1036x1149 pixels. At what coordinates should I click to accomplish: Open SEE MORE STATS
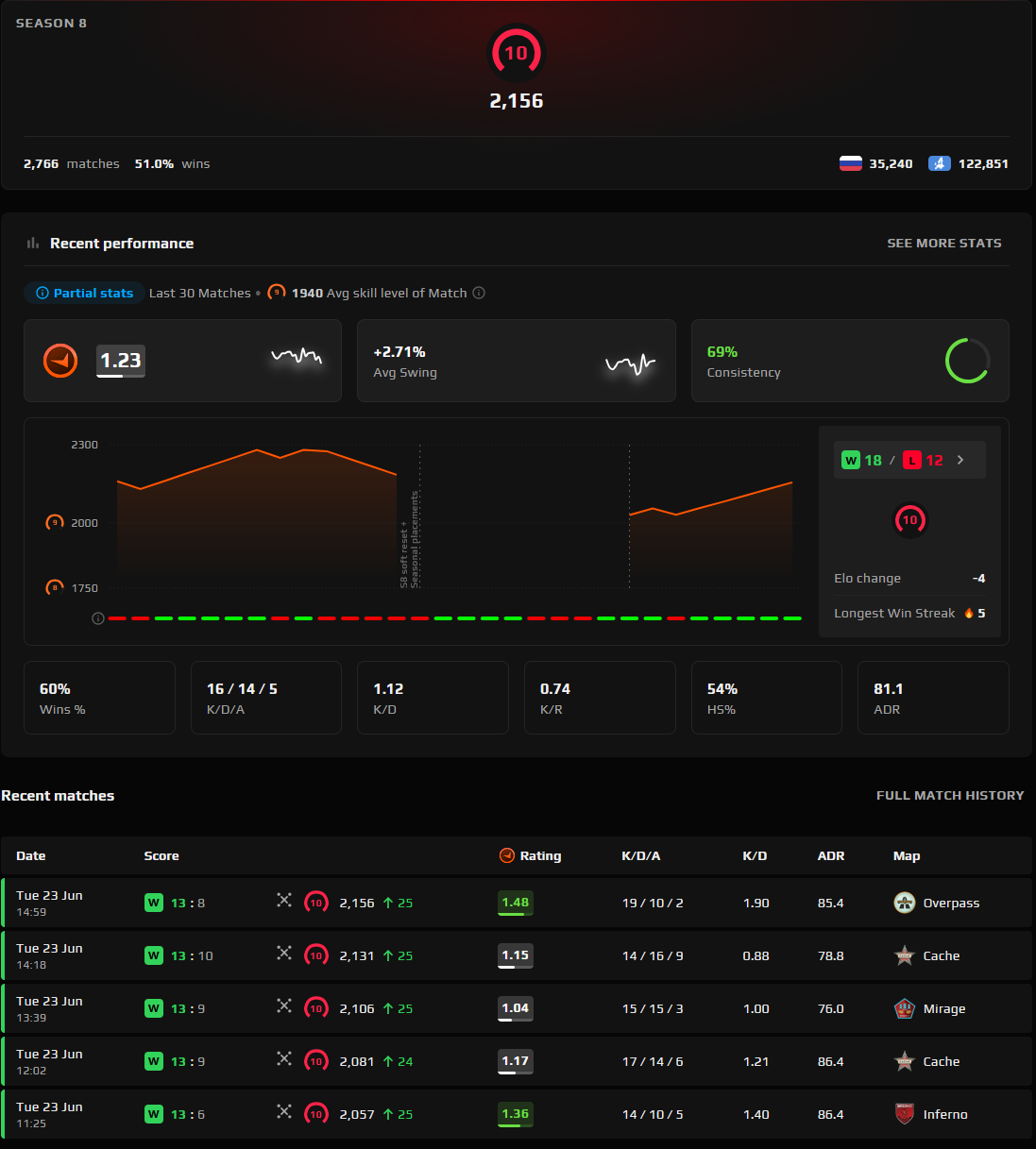point(944,244)
